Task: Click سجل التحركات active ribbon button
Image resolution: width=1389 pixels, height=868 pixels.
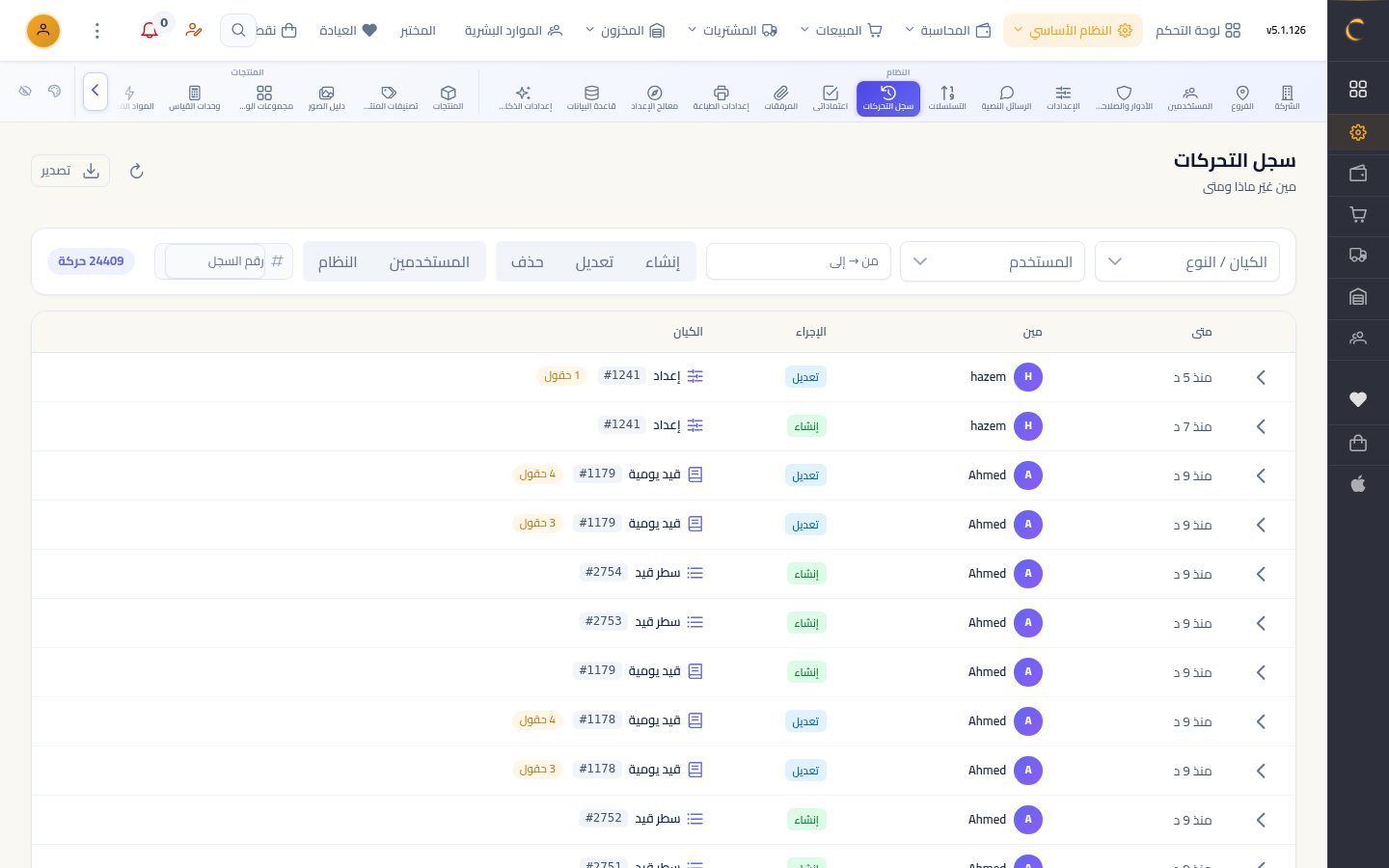Action: (888, 98)
